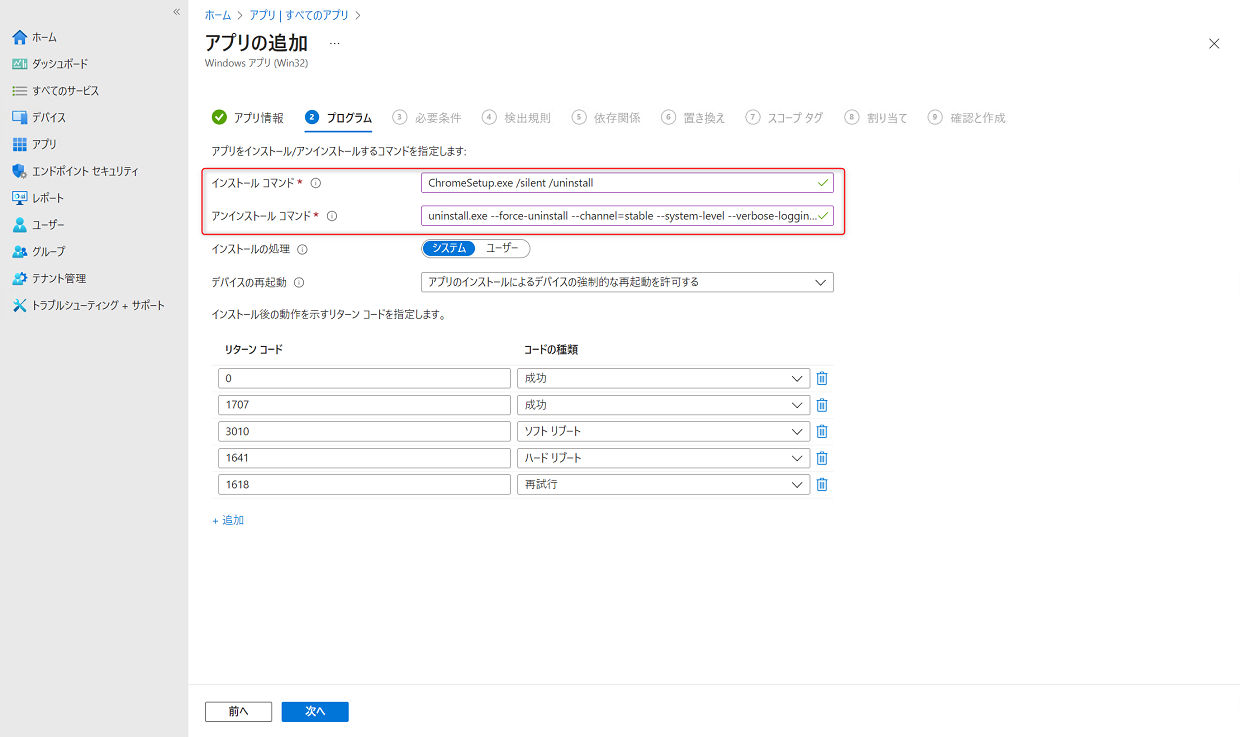This screenshot has width=1240, height=737.
Task: Click the ホーム home icon in sidebar
Action: pyautogui.click(x=20, y=37)
